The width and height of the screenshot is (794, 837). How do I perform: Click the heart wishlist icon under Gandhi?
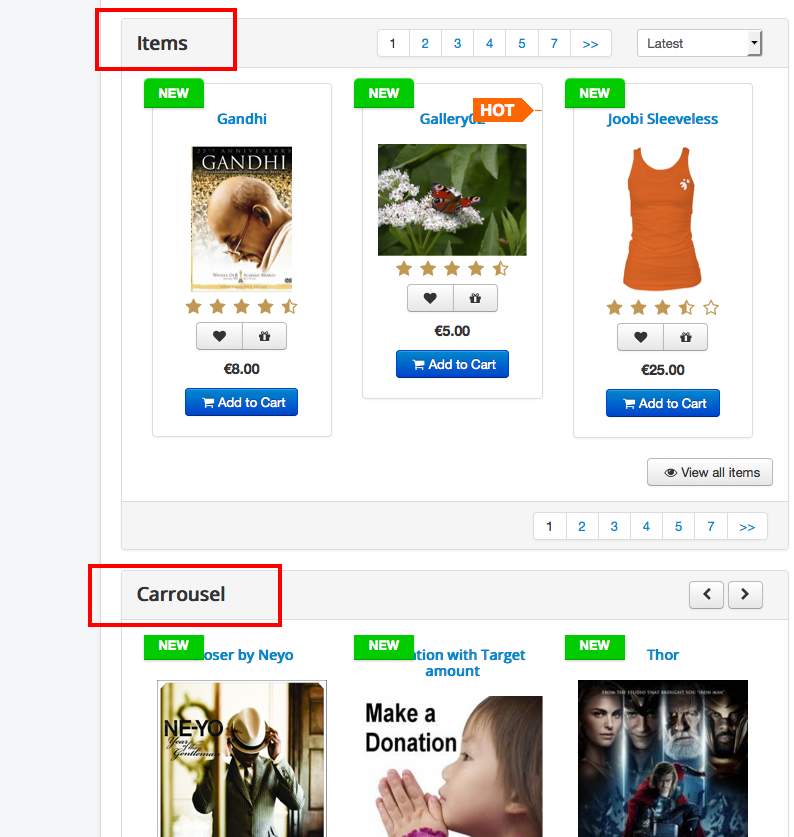click(219, 337)
